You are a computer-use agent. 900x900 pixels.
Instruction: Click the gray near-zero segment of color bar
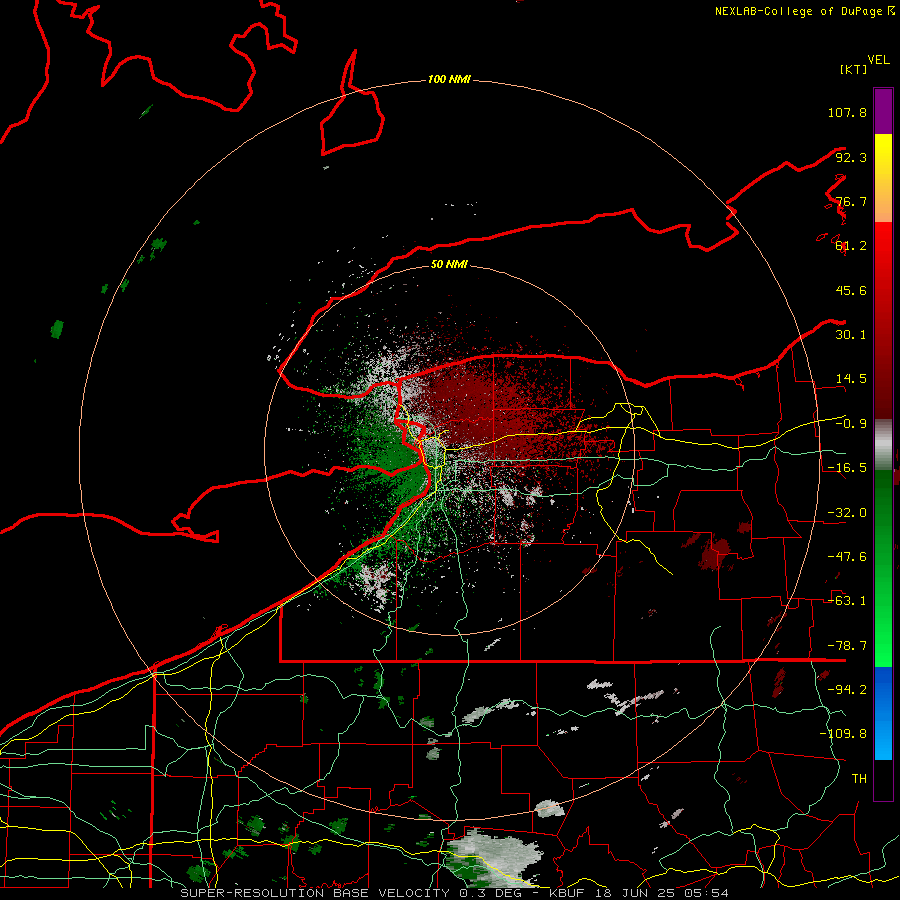click(883, 445)
